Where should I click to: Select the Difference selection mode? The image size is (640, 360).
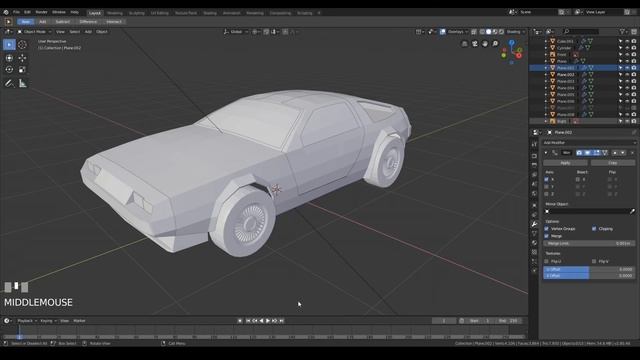[88, 22]
